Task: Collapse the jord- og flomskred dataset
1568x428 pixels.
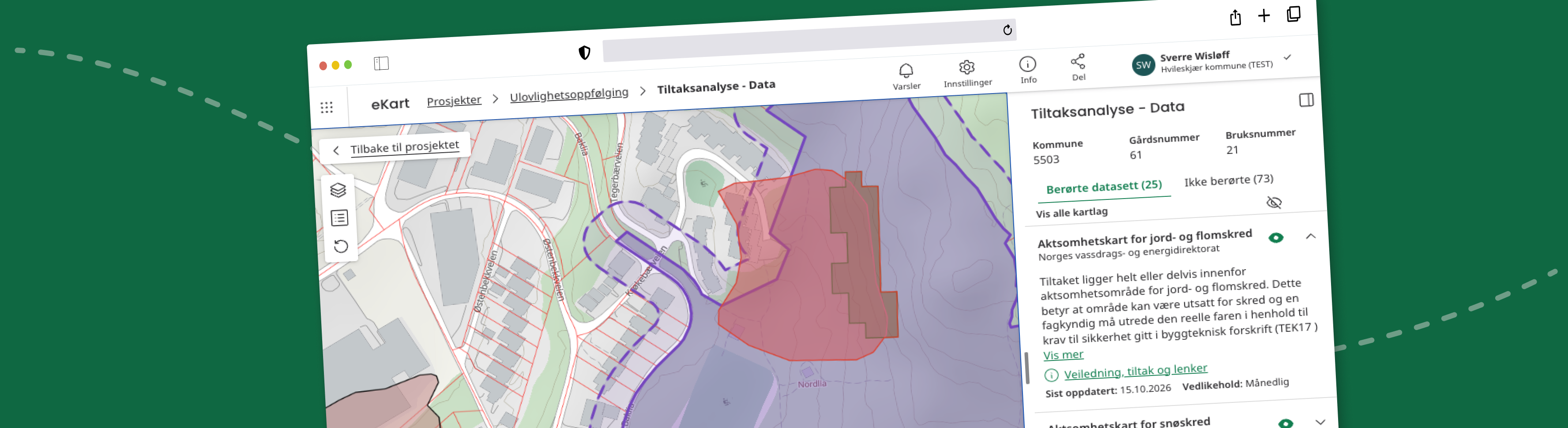Action: click(1311, 236)
